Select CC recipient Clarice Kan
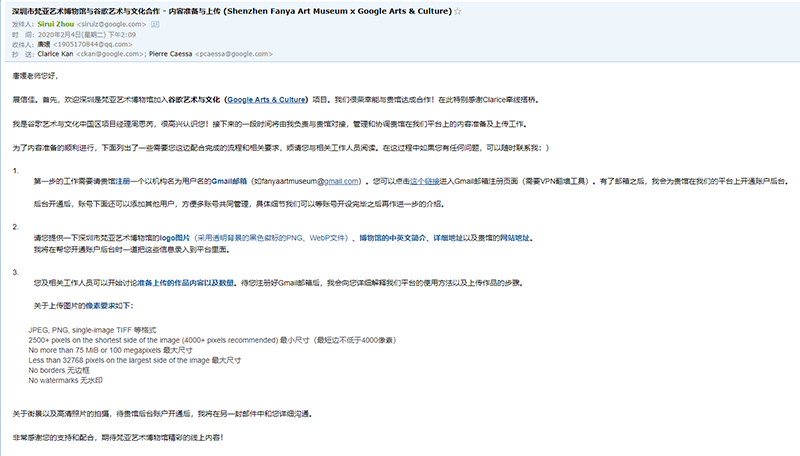 point(55,54)
